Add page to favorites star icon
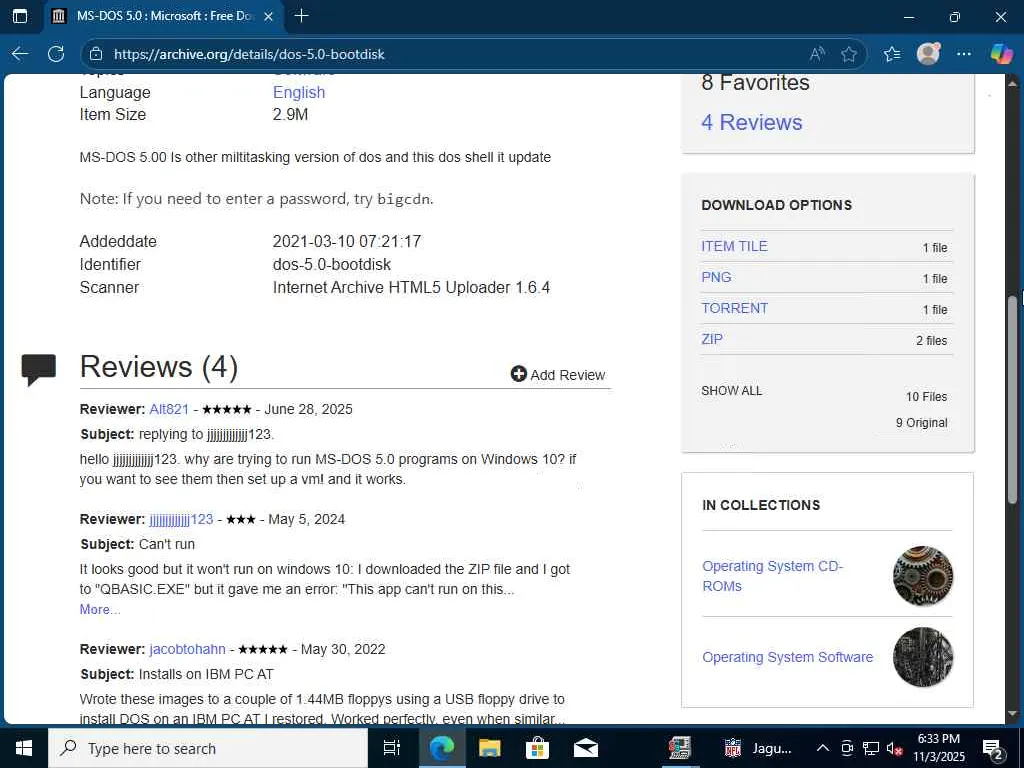The height and width of the screenshot is (768, 1024). (849, 54)
